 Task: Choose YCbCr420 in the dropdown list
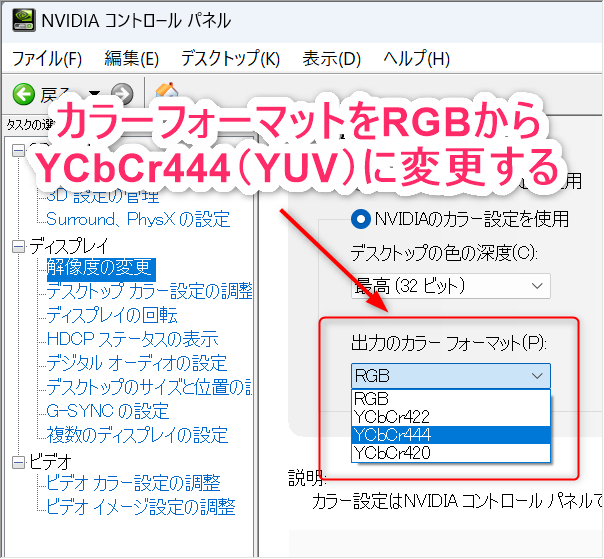[451, 453]
